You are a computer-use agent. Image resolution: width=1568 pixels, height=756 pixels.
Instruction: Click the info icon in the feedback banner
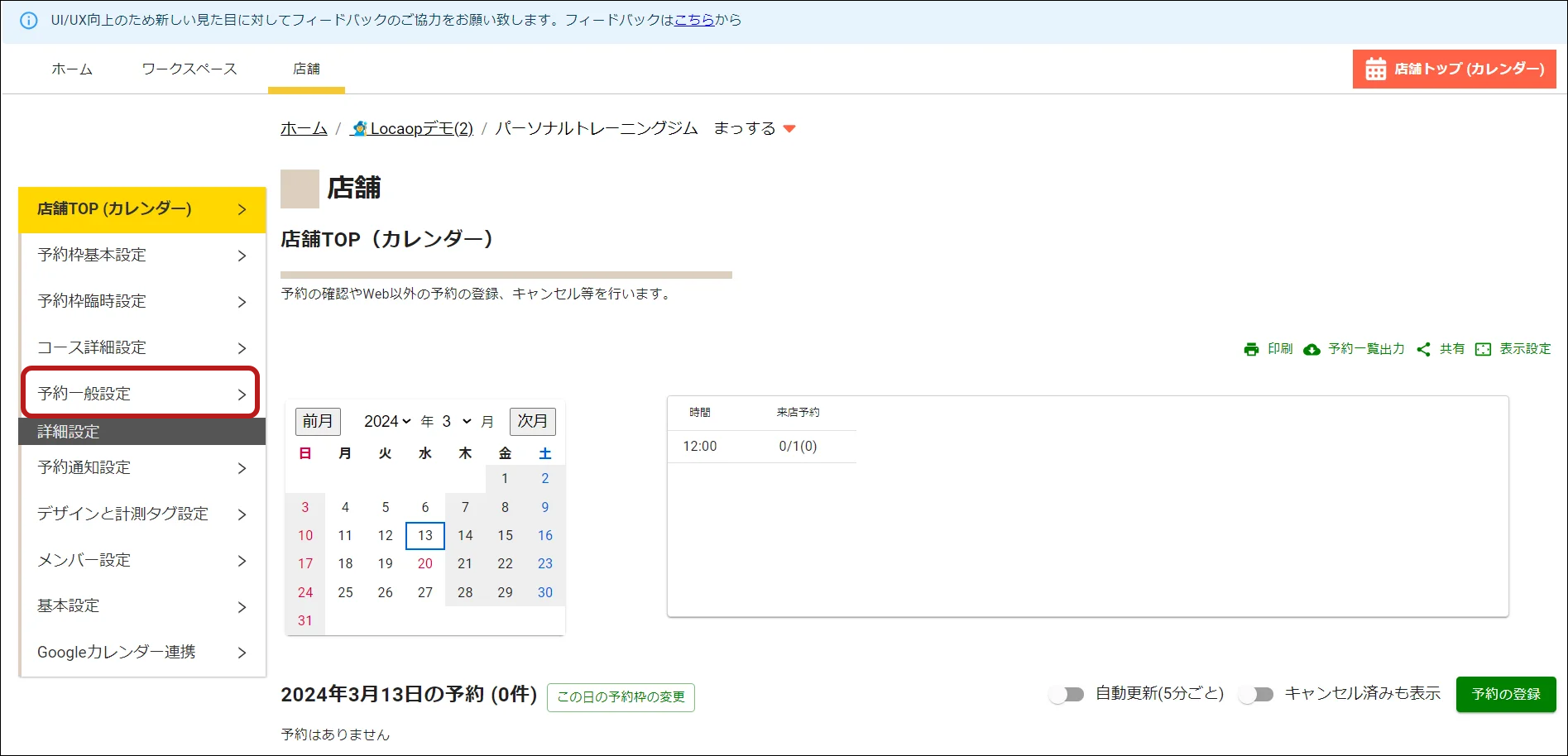point(28,21)
